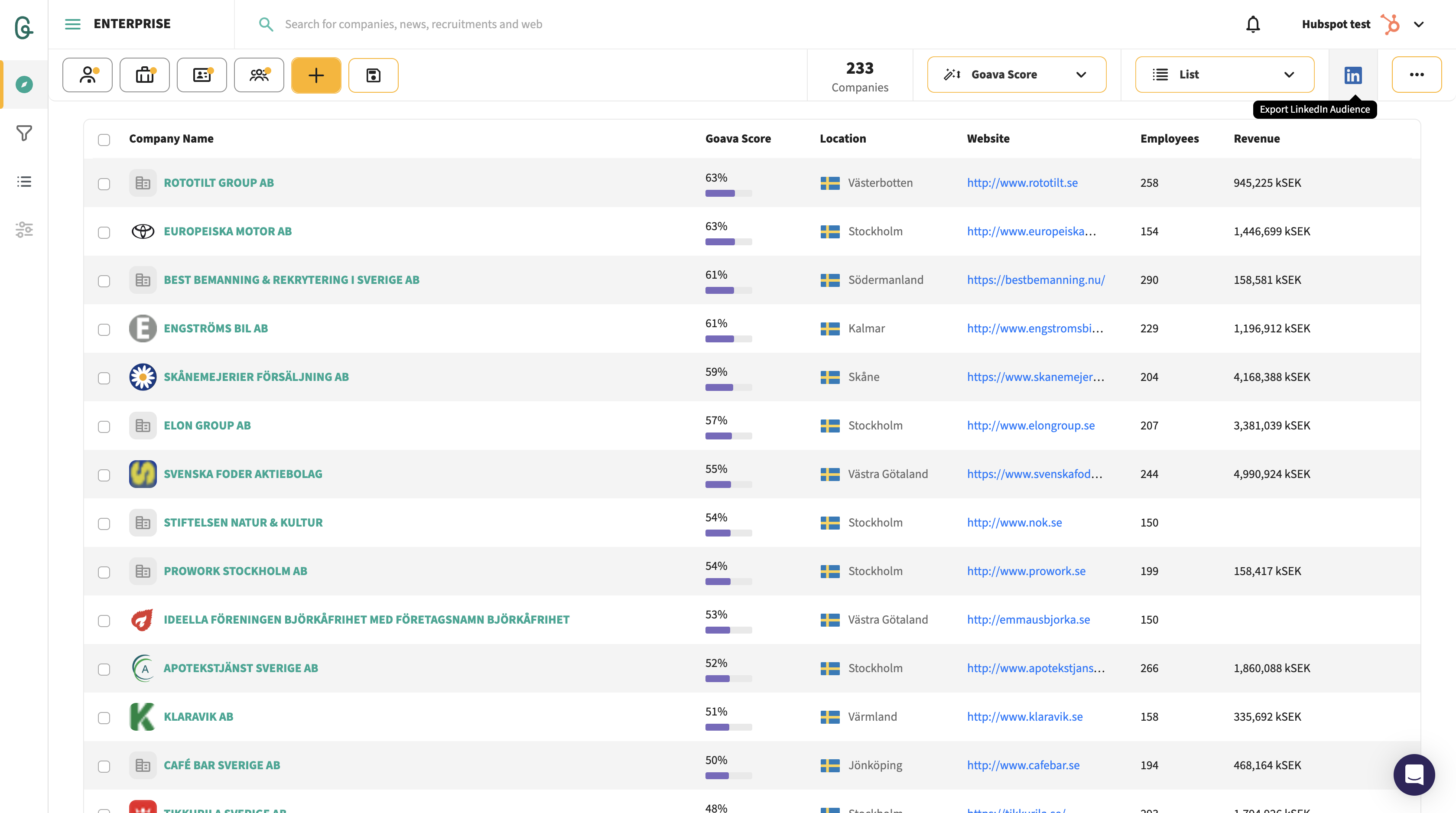Click the person filter toolbar button

coord(88,75)
